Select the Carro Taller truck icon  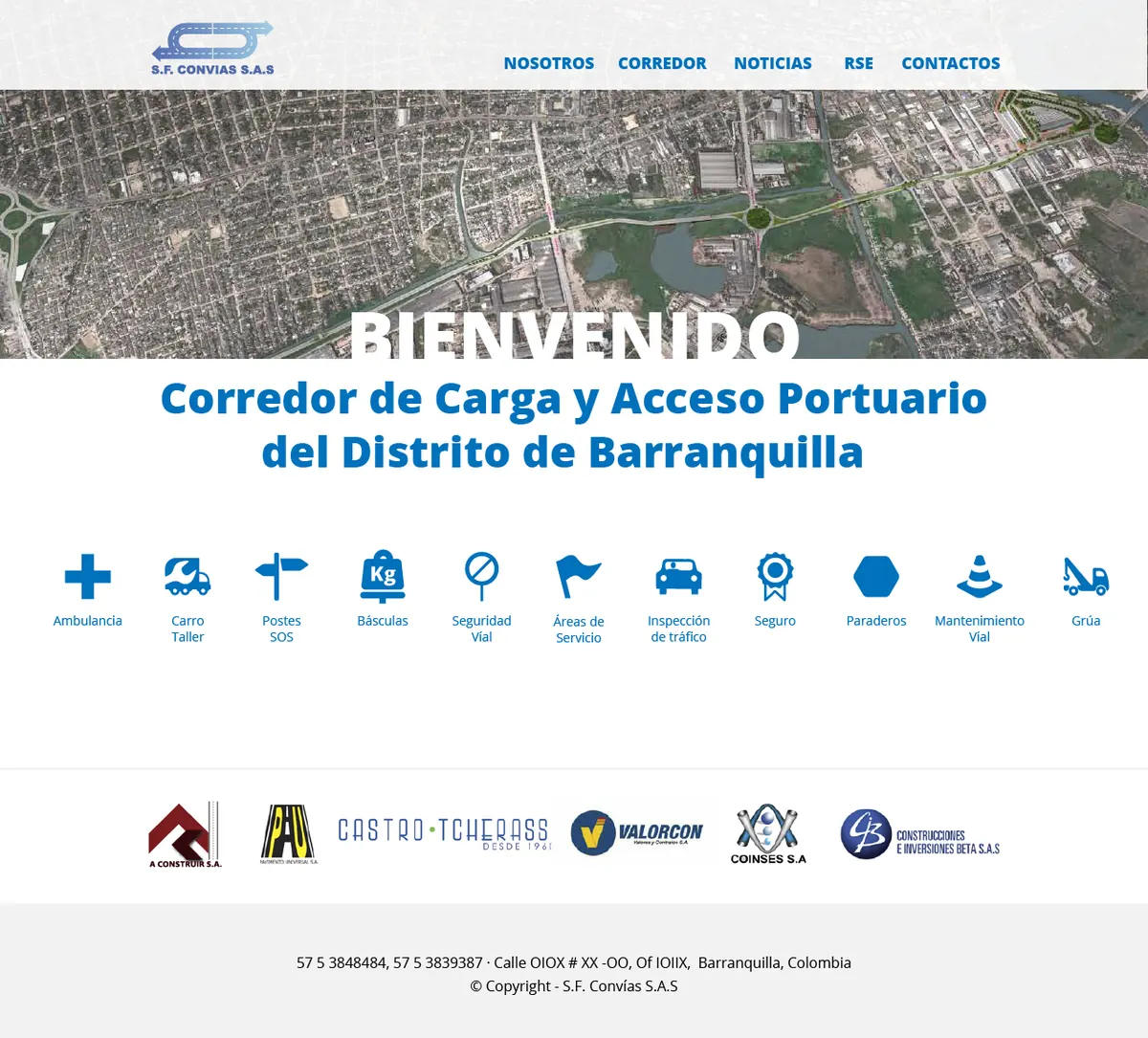pos(188,577)
